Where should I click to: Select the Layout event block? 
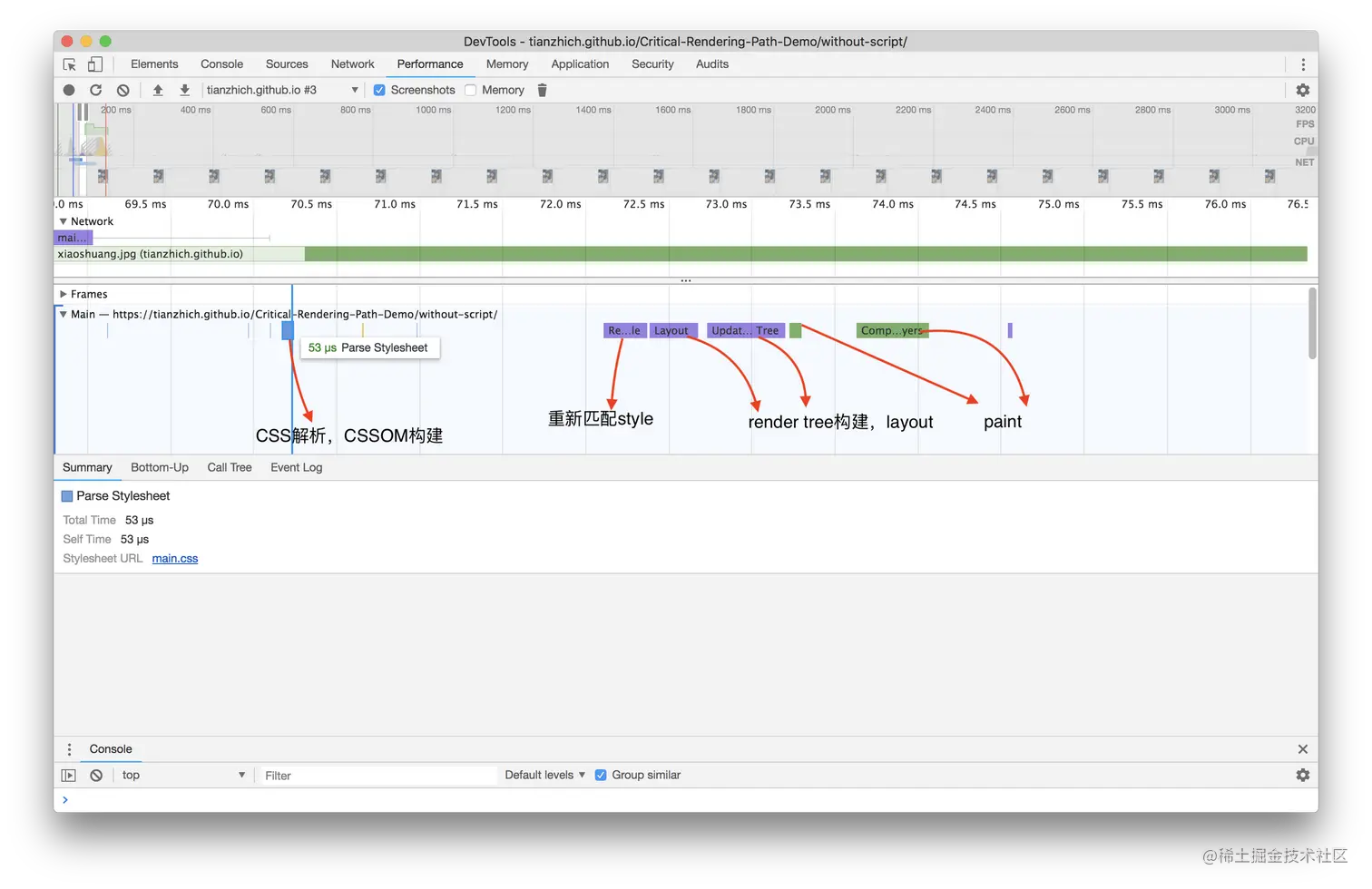click(674, 330)
